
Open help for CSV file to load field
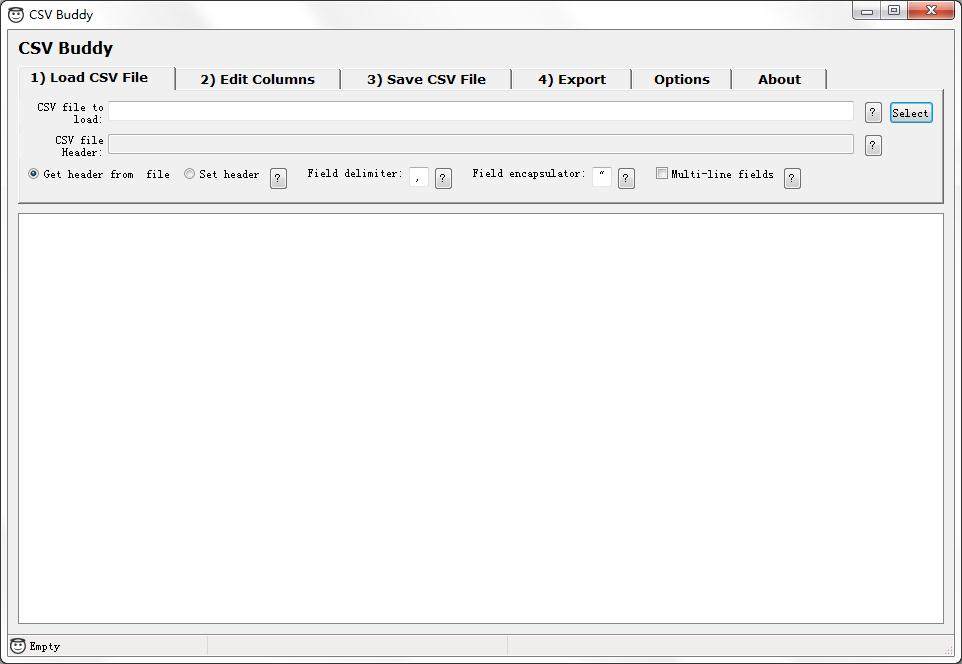(872, 112)
